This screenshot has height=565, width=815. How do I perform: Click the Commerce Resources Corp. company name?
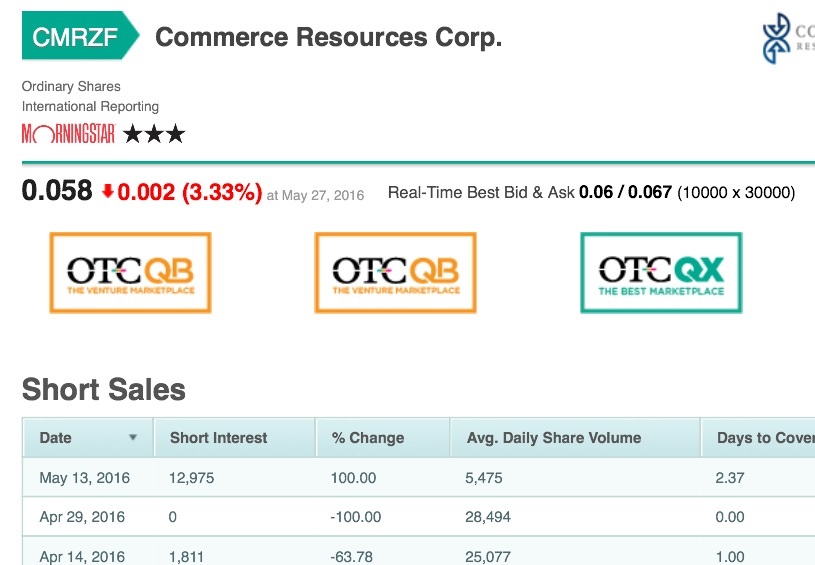click(328, 38)
